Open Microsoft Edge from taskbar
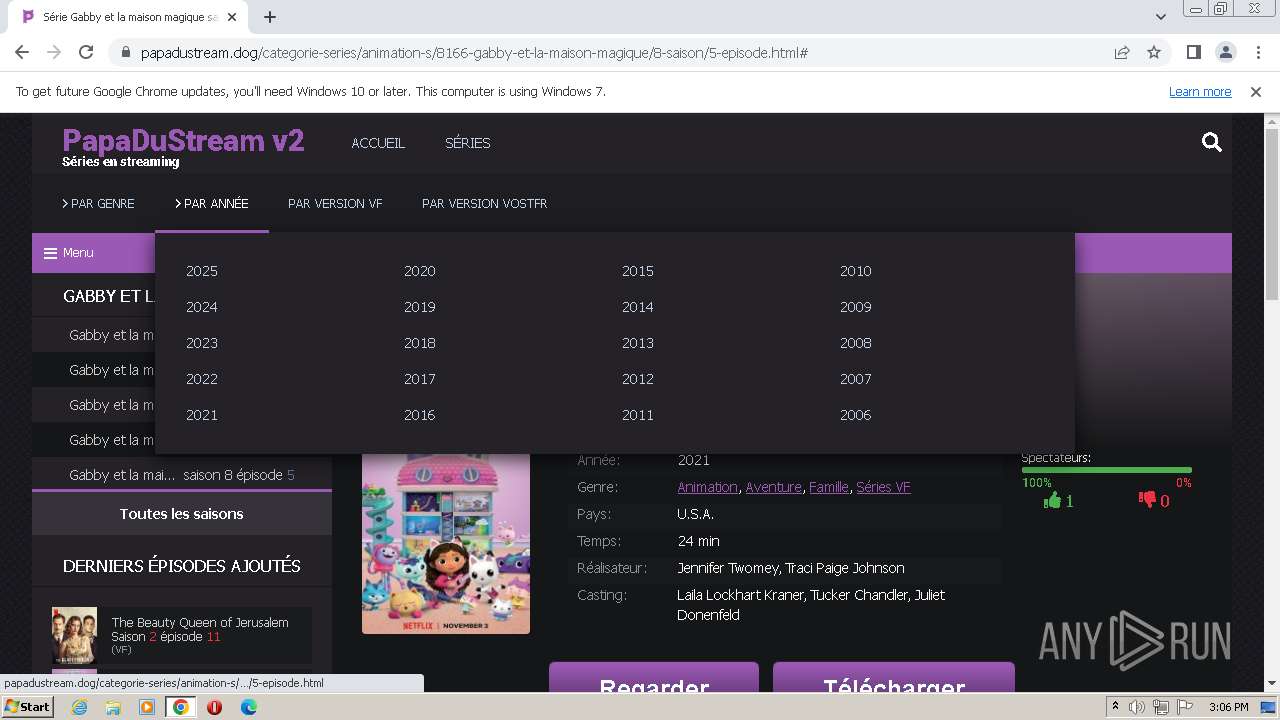This screenshot has width=1280, height=720. pyautogui.click(x=248, y=707)
